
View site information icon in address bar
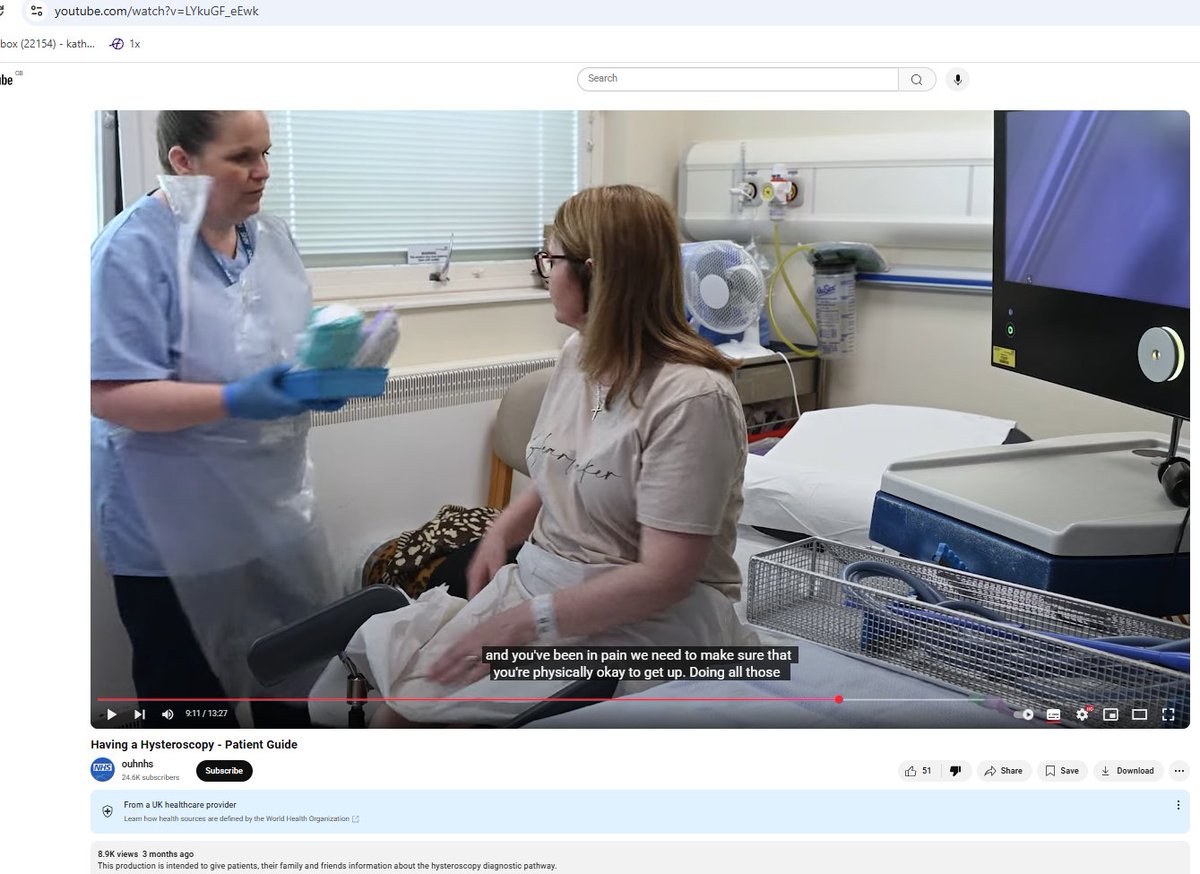tap(36, 11)
